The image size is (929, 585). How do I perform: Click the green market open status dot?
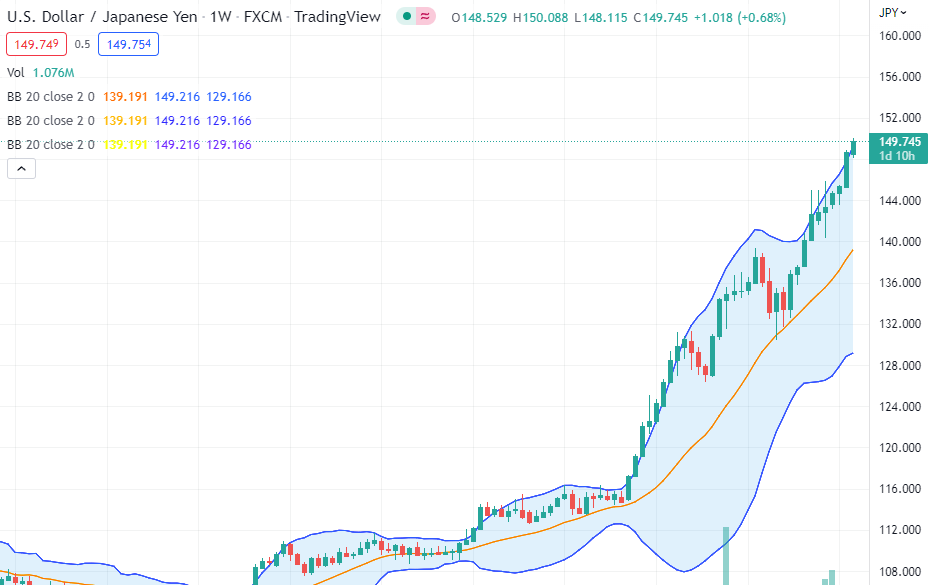[x=406, y=17]
